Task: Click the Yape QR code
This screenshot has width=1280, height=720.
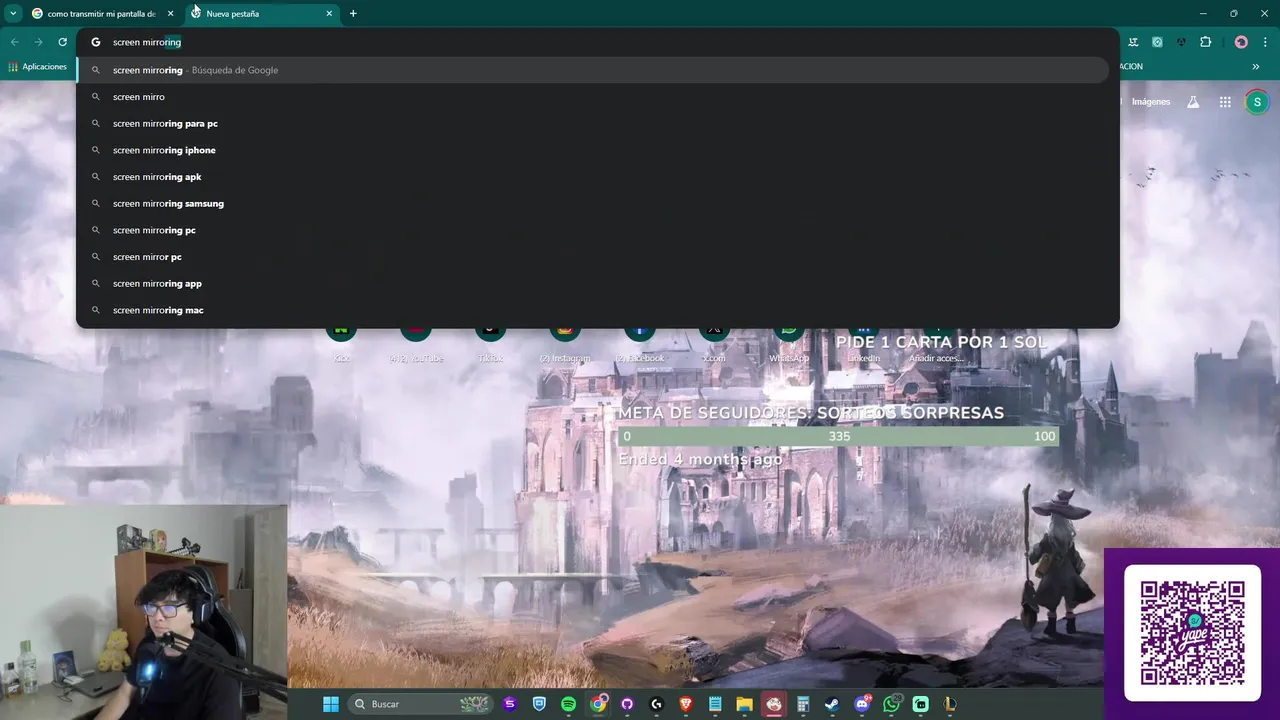Action: click(1192, 632)
